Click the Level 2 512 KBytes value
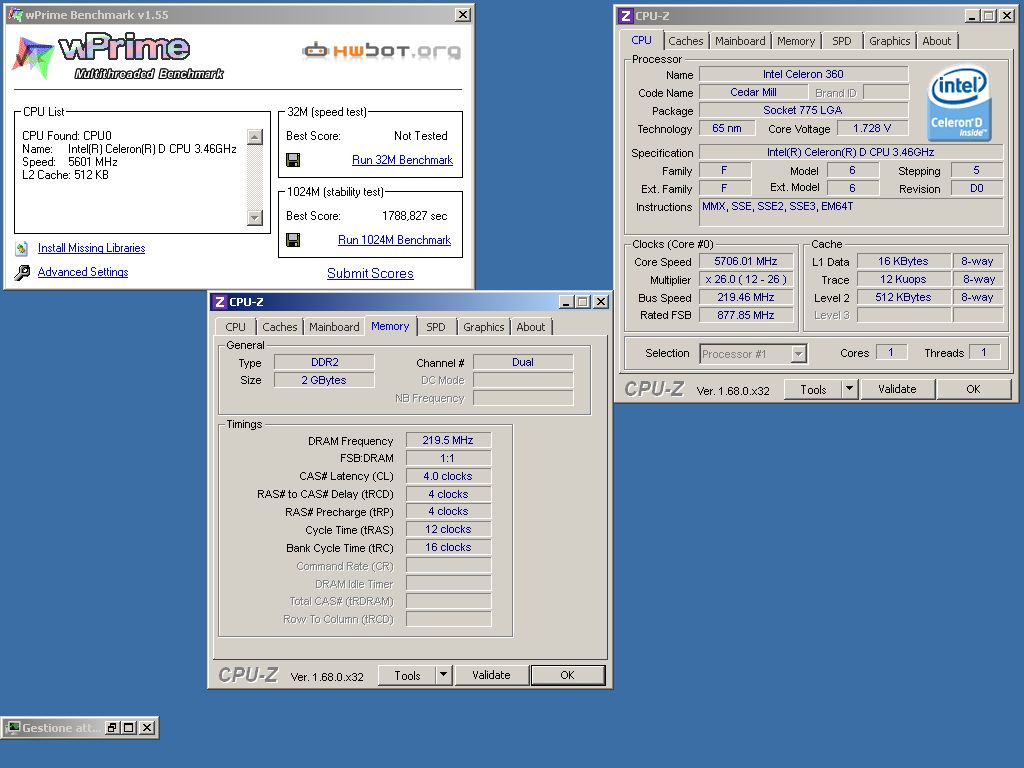1024x768 pixels. click(x=903, y=297)
